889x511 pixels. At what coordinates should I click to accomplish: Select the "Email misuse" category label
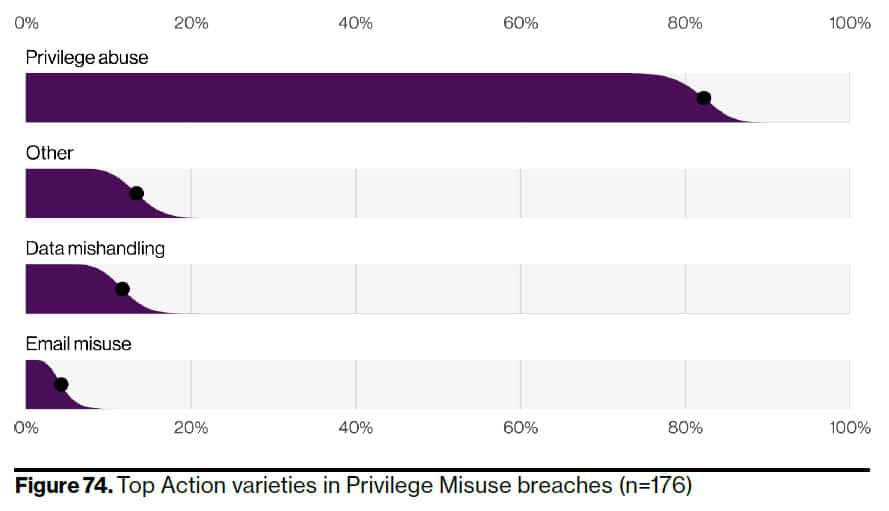click(79, 344)
